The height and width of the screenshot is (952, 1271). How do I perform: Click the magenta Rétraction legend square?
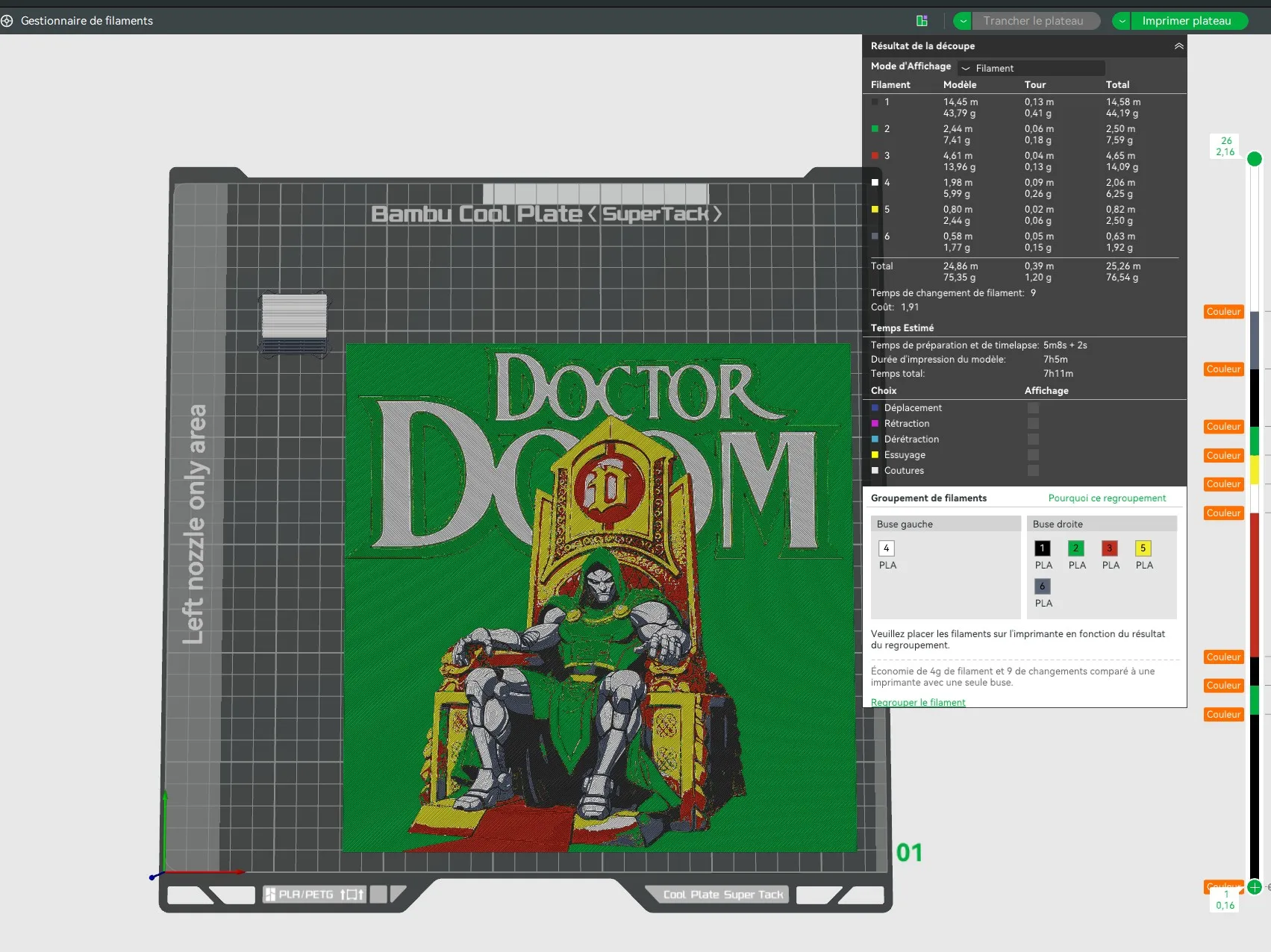click(x=875, y=424)
